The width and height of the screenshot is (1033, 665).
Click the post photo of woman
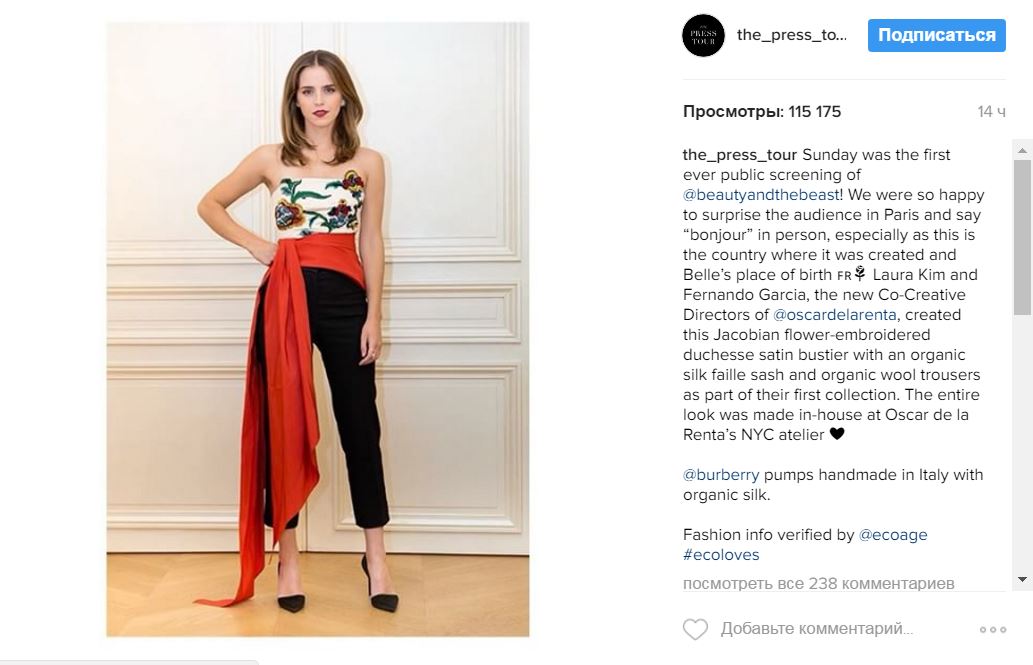click(x=318, y=330)
